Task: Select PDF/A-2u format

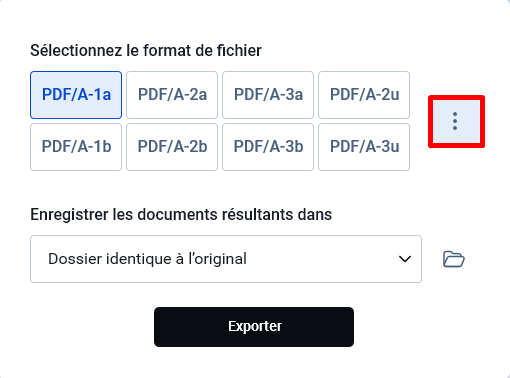Action: [364, 95]
